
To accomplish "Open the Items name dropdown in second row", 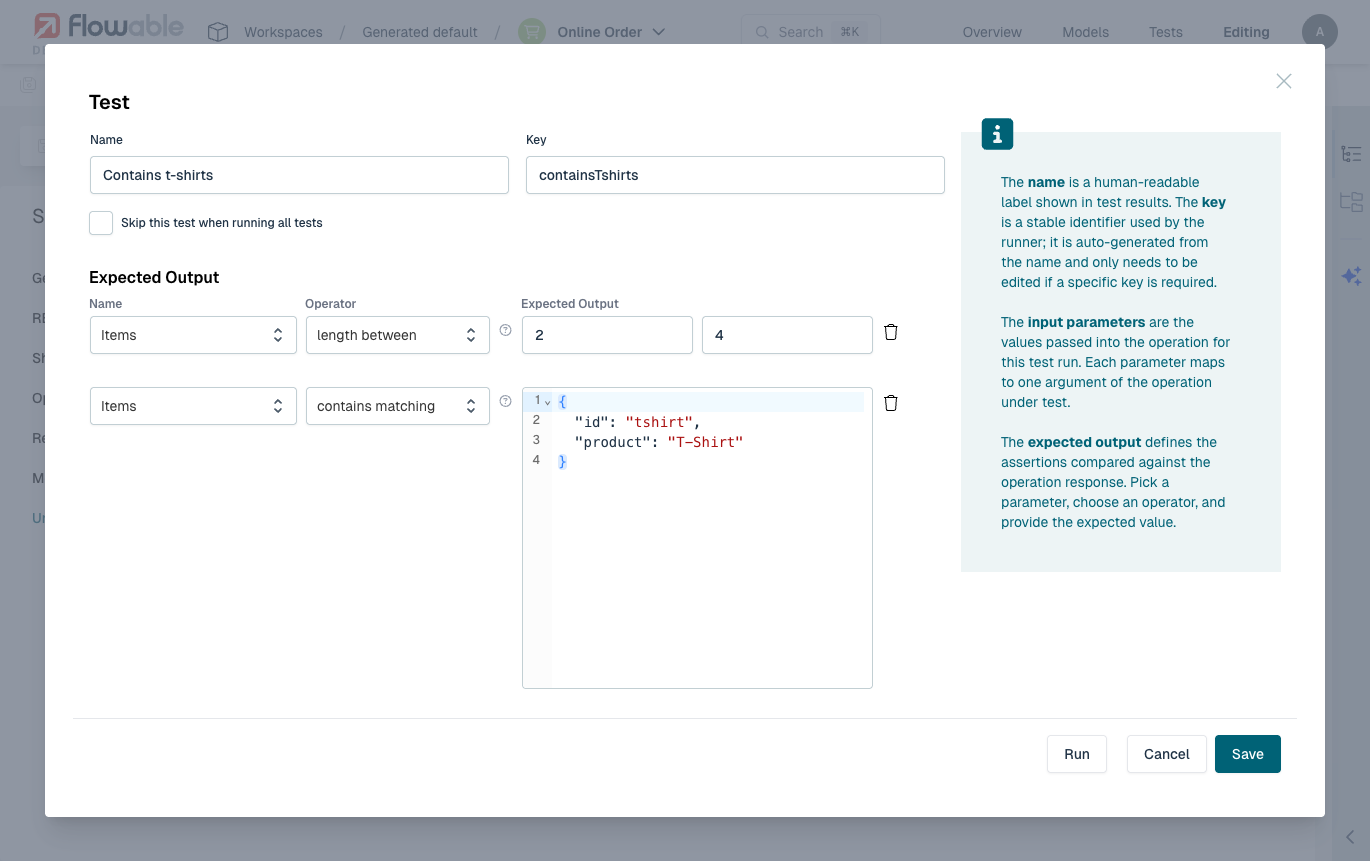I will pos(193,406).
